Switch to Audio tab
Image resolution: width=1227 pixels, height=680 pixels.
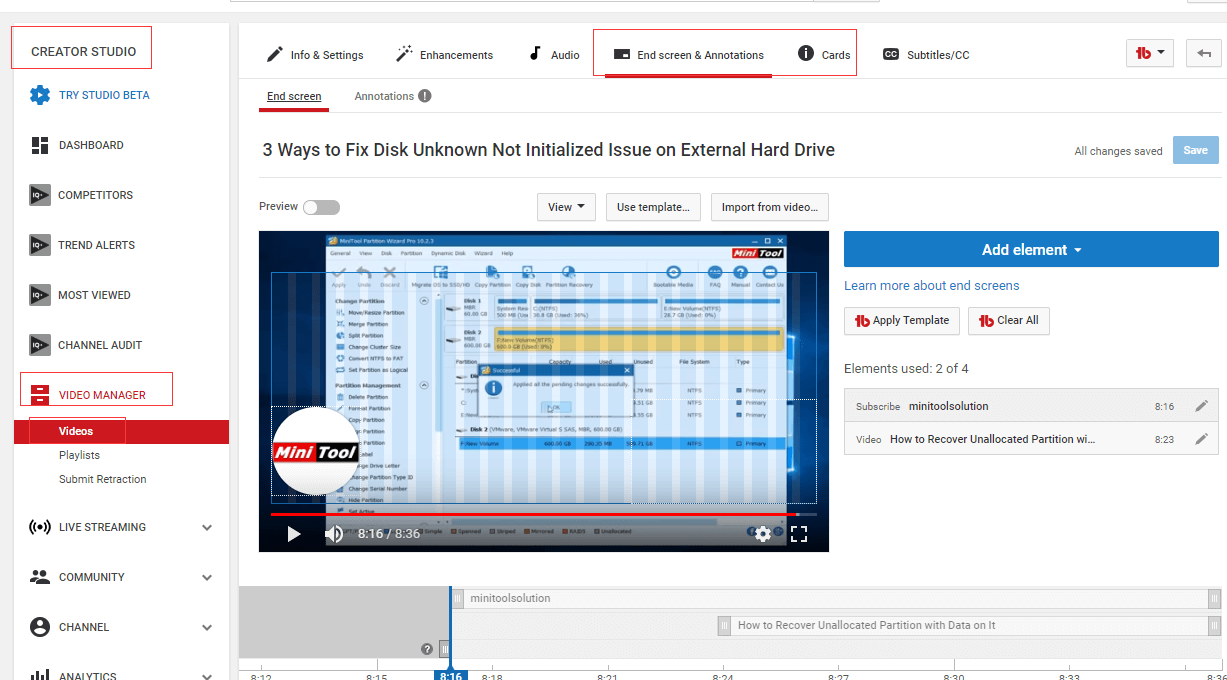pos(553,55)
